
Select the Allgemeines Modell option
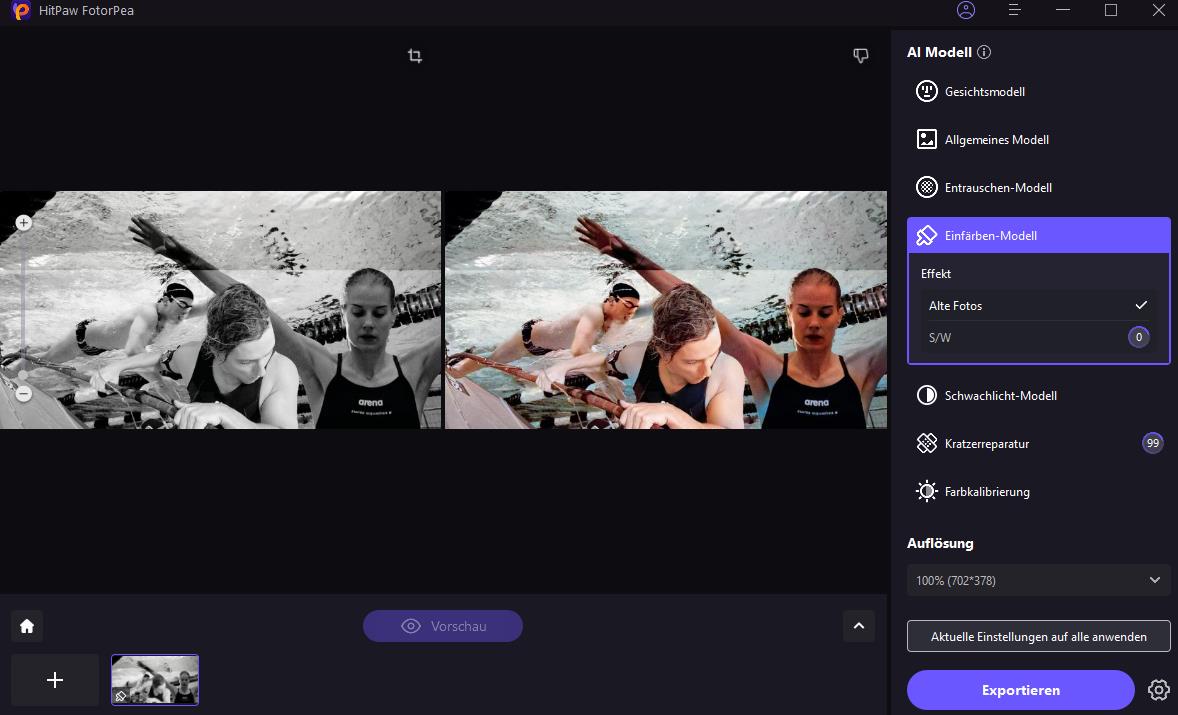tap(1038, 139)
